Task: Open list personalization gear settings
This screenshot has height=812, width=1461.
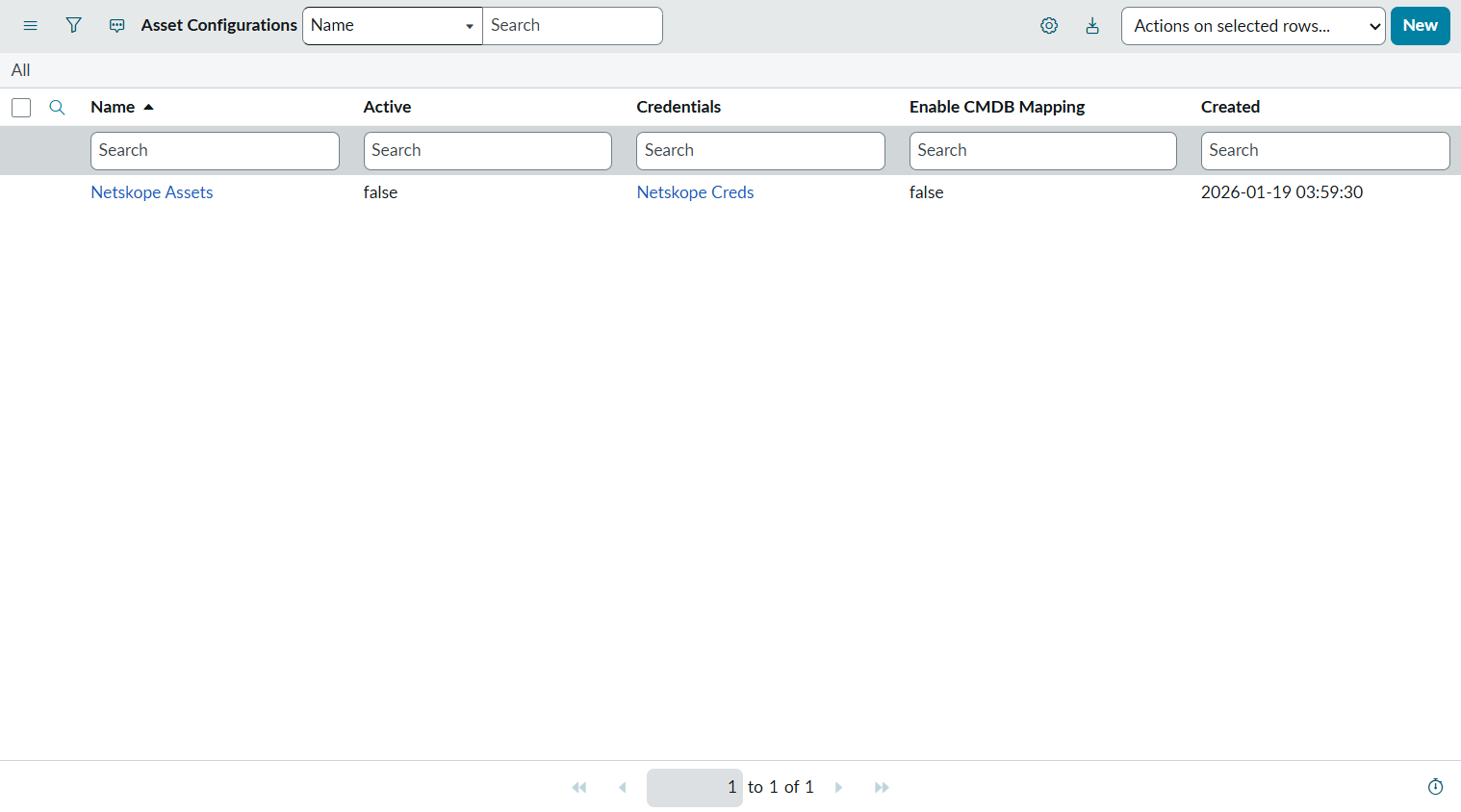Action: (x=1049, y=26)
